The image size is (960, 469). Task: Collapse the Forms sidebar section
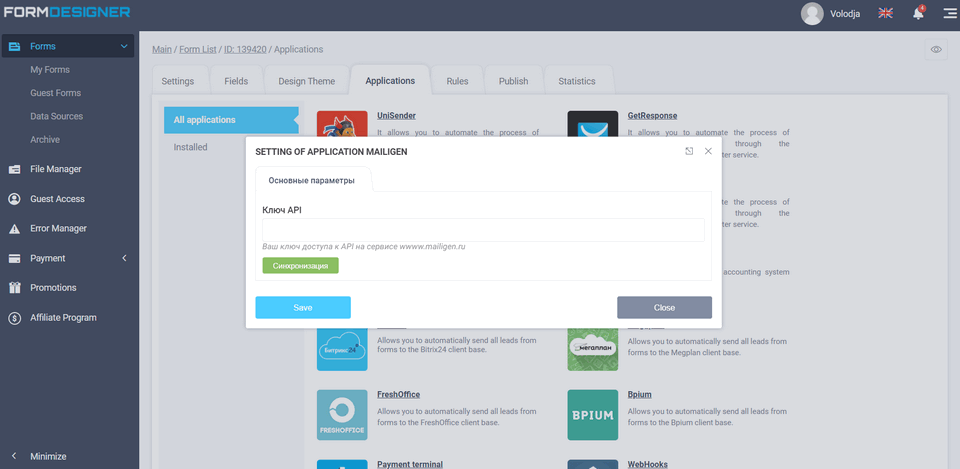tap(124, 46)
